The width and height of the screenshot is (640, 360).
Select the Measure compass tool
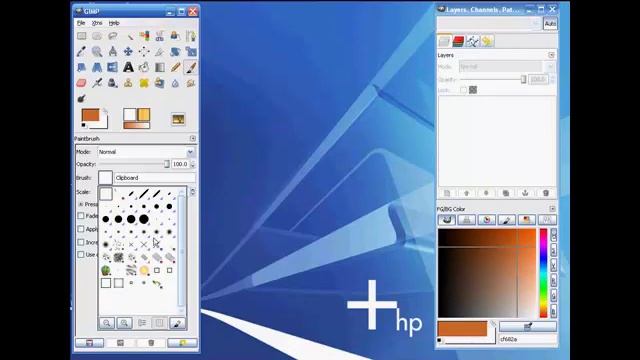click(x=113, y=51)
